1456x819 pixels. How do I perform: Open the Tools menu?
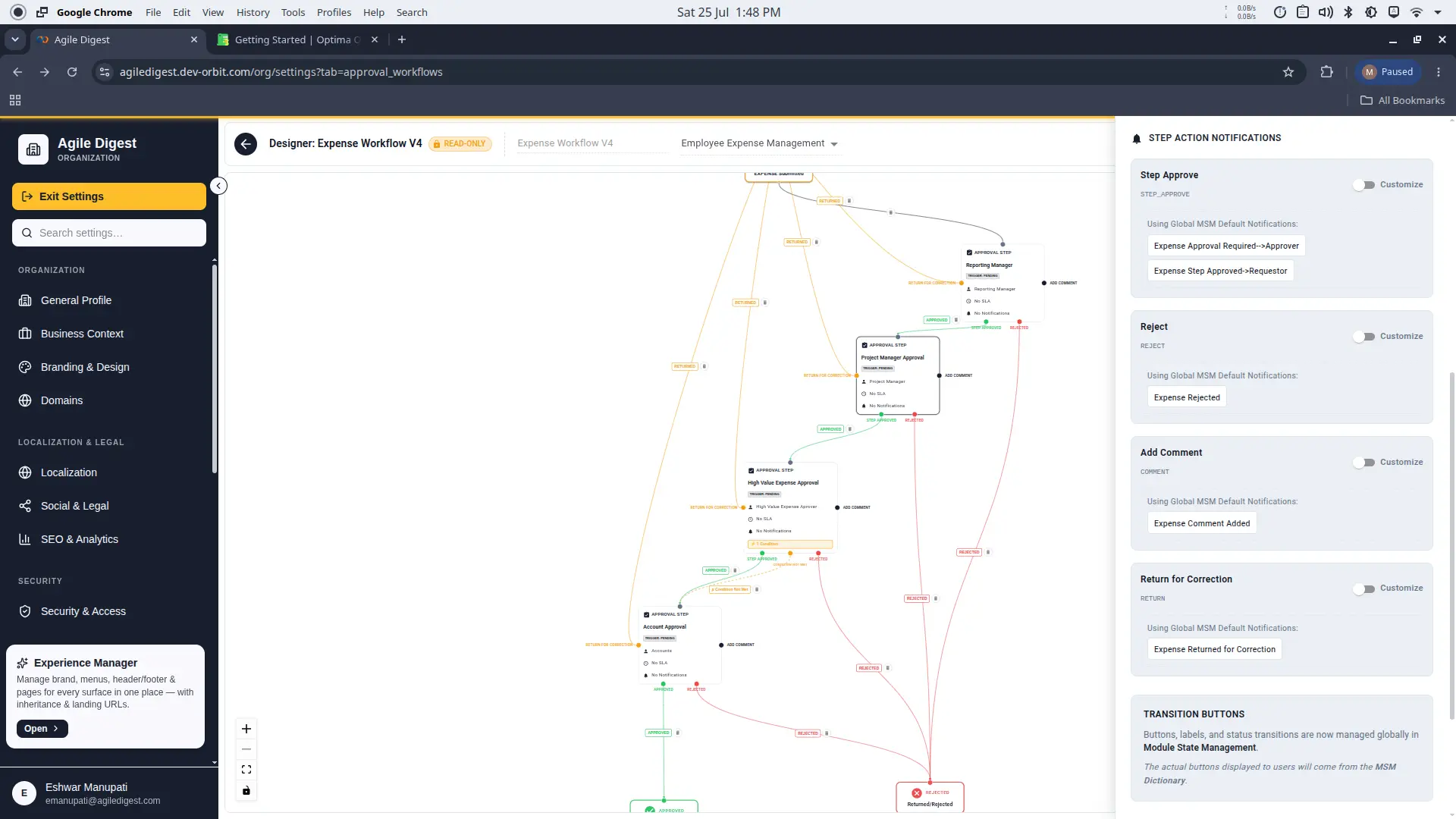[293, 12]
